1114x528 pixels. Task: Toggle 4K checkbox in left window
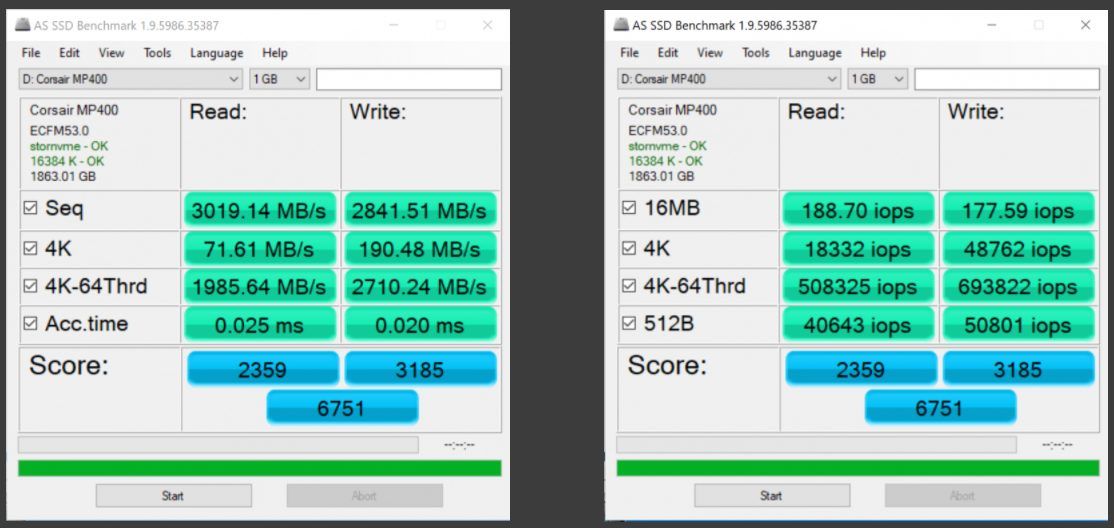coord(31,249)
